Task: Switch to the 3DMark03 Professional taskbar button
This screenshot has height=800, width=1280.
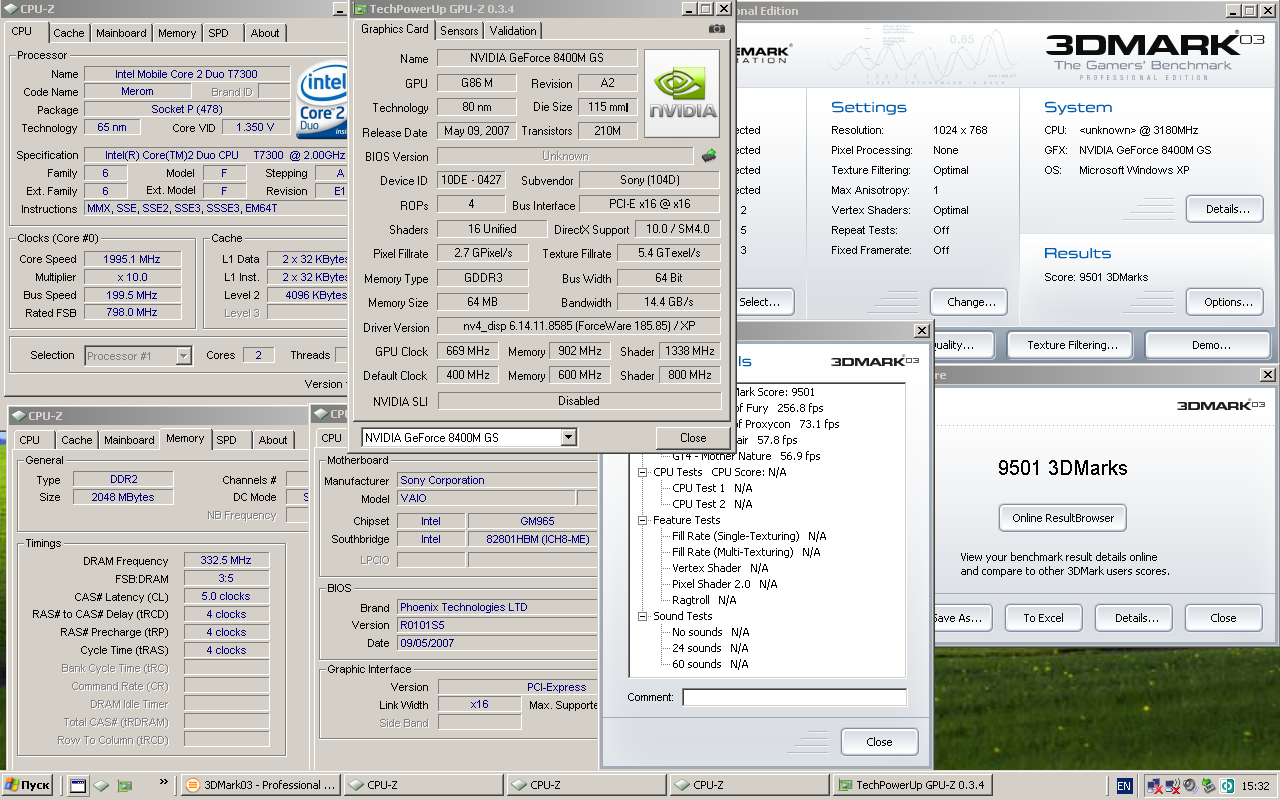Action: (261, 785)
